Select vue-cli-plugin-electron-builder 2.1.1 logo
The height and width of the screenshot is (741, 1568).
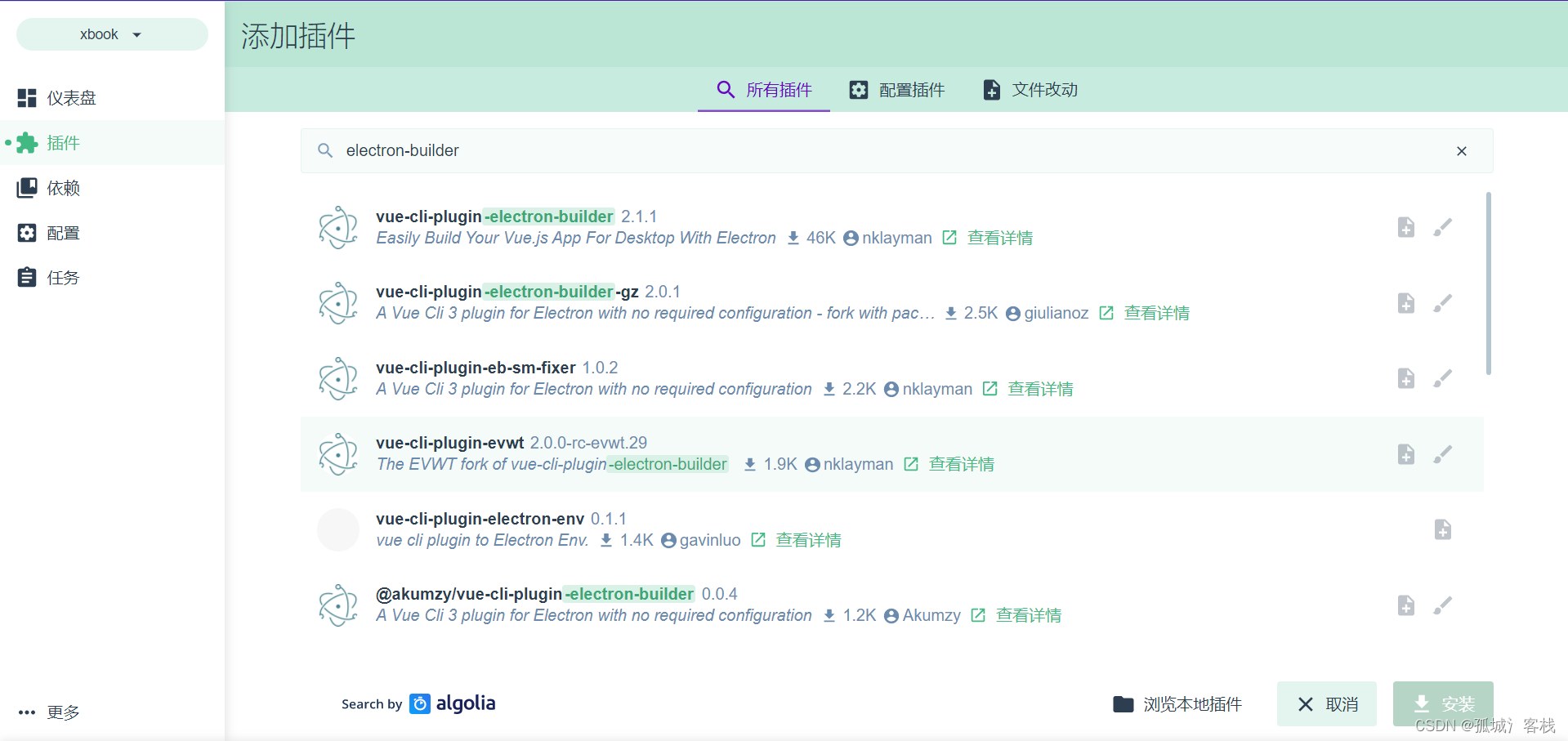338,227
